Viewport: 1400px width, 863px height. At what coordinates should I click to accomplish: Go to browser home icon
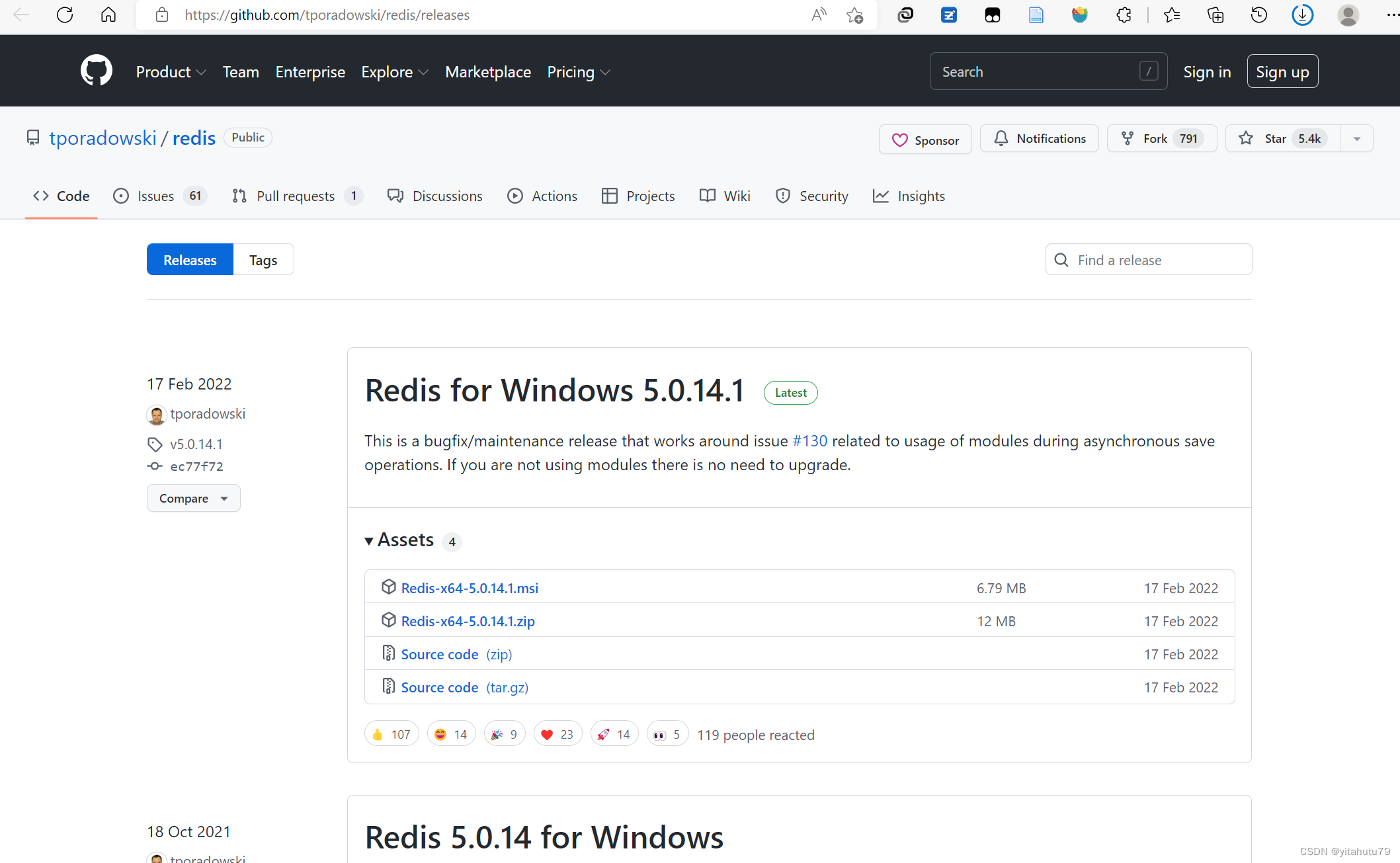[108, 15]
